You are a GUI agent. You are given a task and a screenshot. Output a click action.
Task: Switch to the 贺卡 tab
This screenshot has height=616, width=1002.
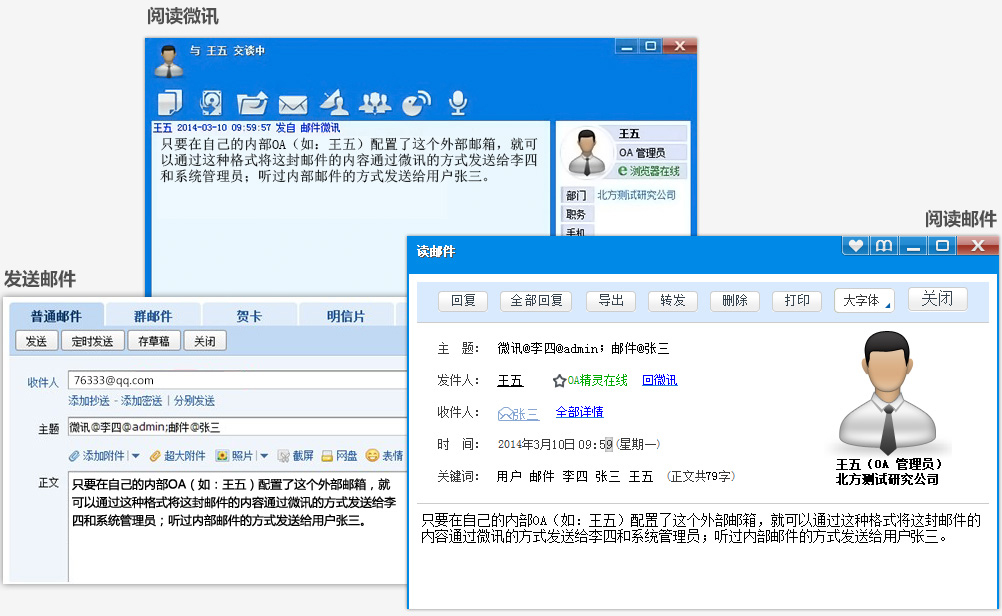click(x=249, y=316)
